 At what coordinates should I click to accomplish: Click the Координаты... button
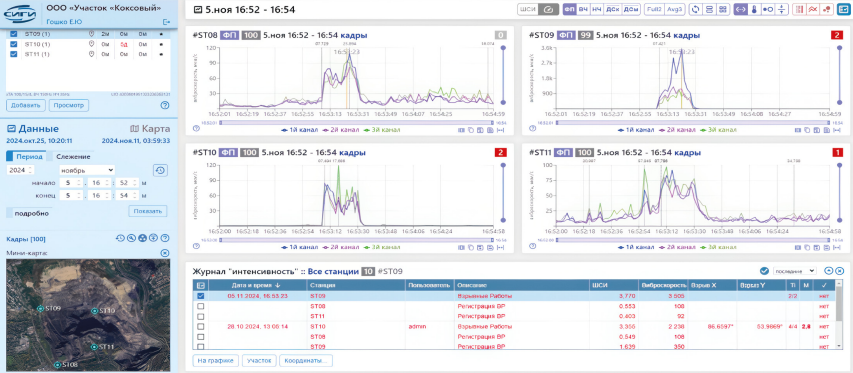[306, 360]
